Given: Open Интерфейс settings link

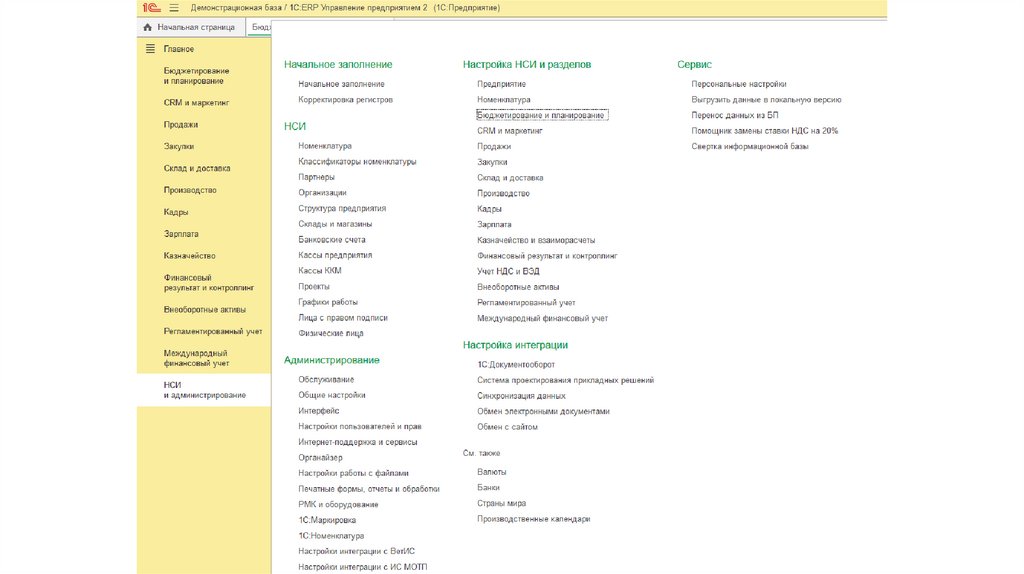Looking at the screenshot, I should [319, 411].
